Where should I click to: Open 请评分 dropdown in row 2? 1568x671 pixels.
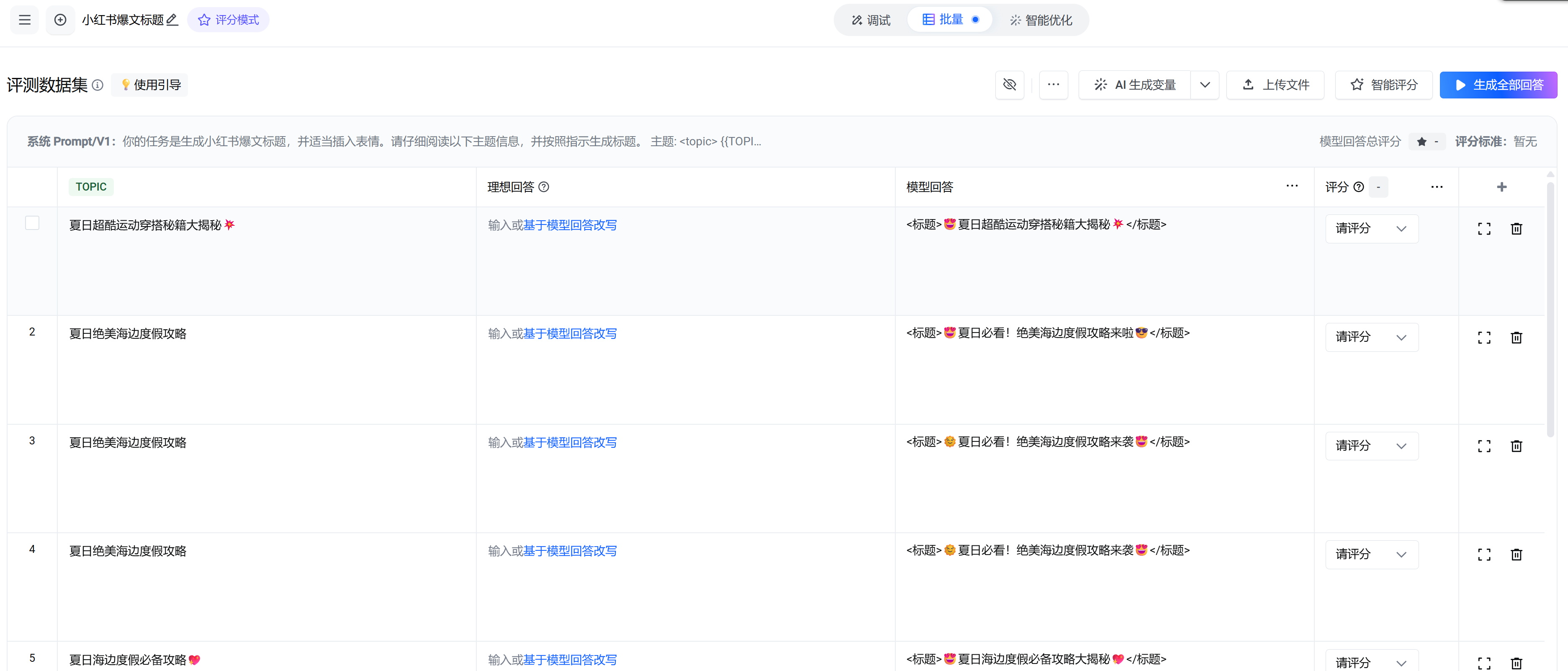pyautogui.click(x=1372, y=337)
